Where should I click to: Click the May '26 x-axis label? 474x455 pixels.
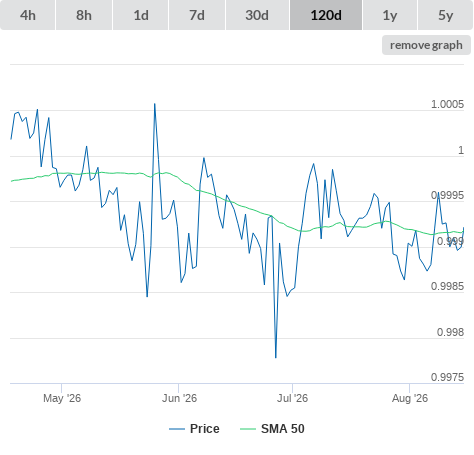coord(62,398)
